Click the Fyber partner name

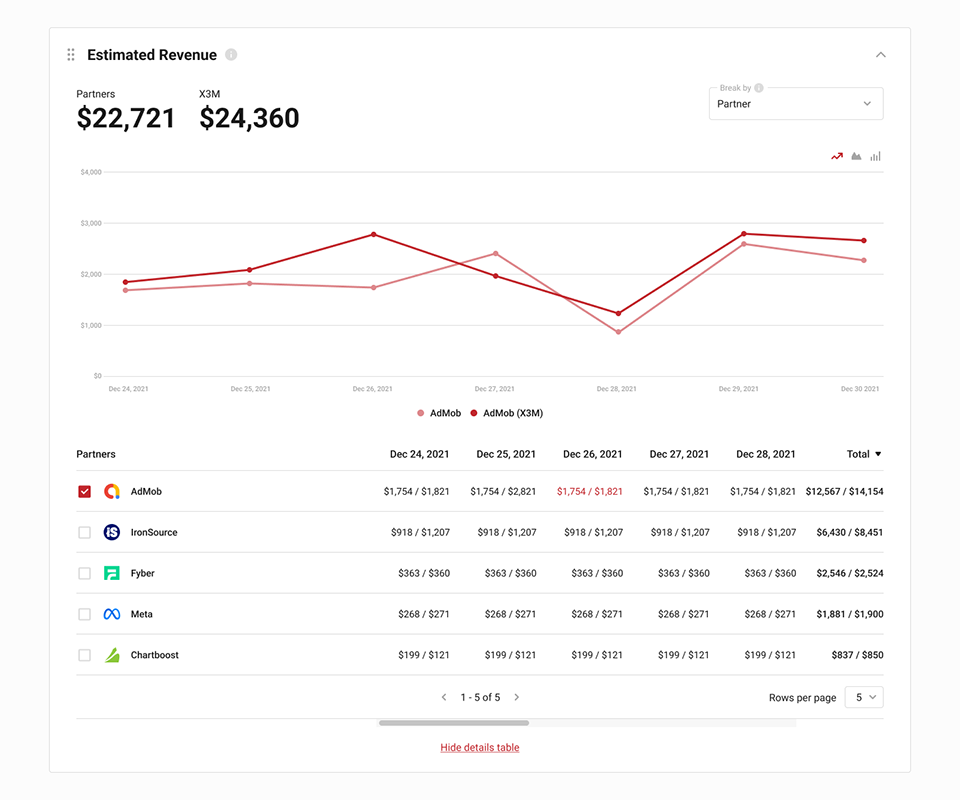pyautogui.click(x=142, y=574)
